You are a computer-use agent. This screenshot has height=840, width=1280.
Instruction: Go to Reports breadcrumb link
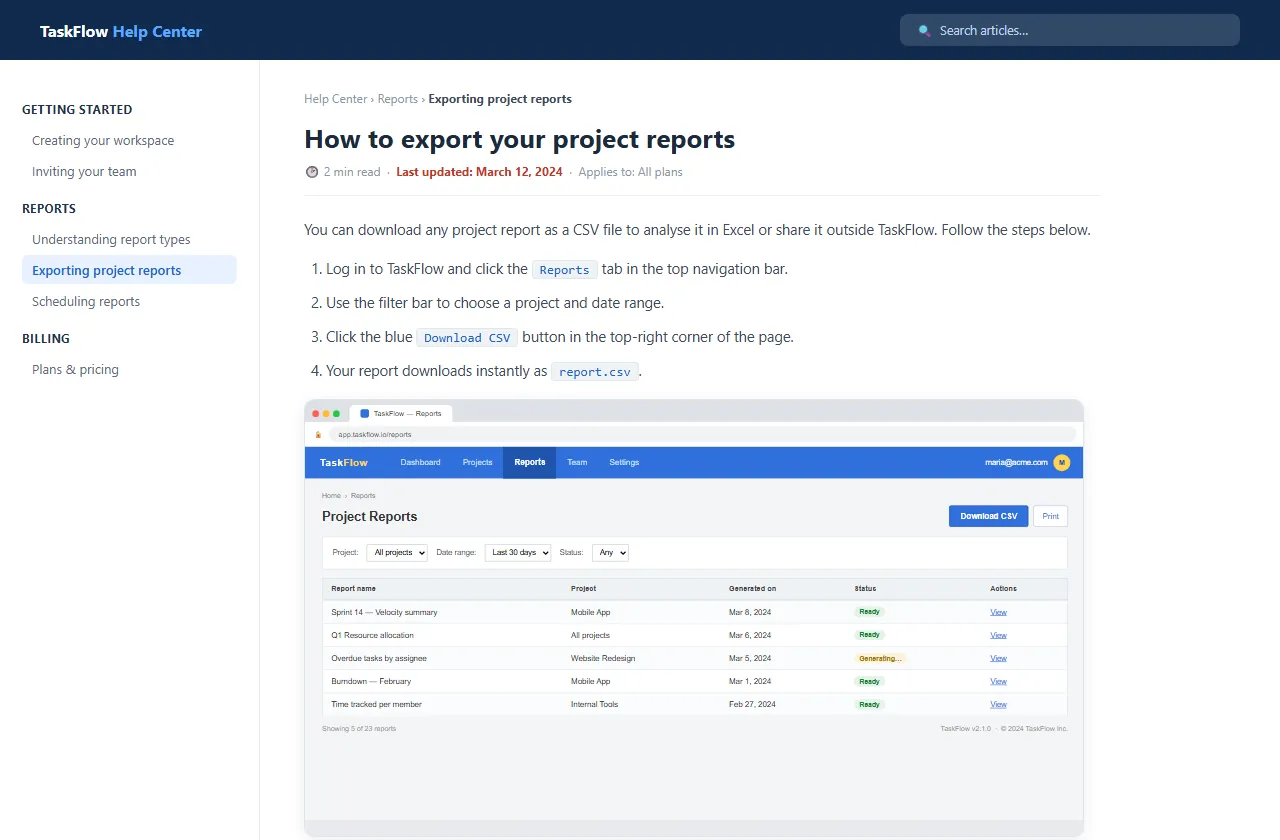point(398,99)
